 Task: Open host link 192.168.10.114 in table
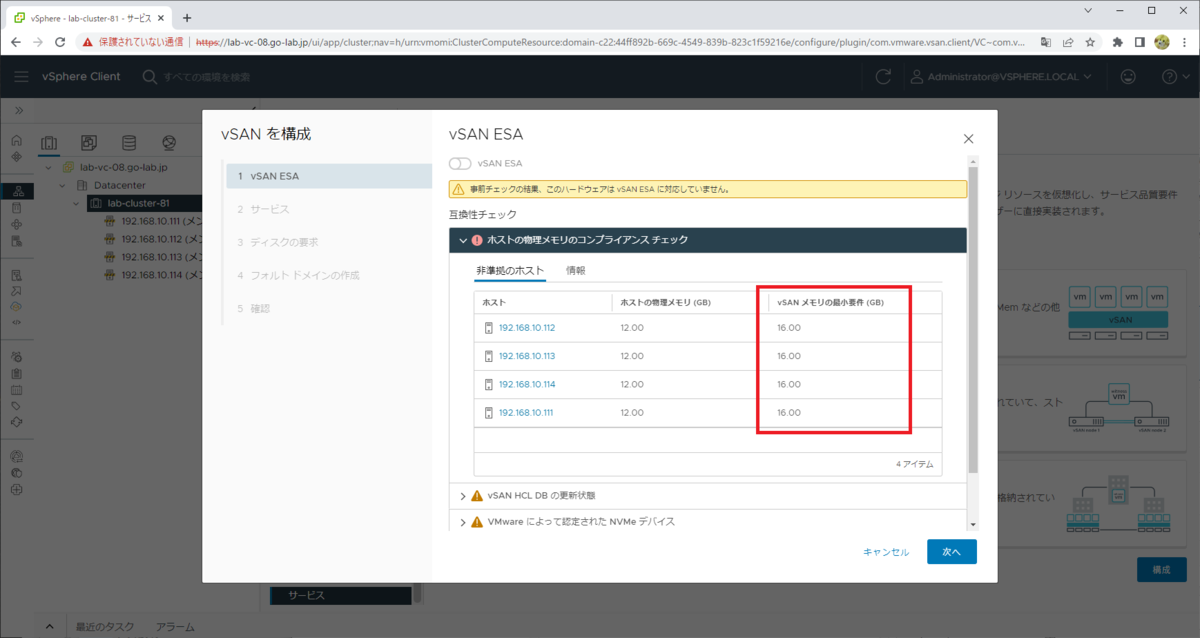point(527,384)
